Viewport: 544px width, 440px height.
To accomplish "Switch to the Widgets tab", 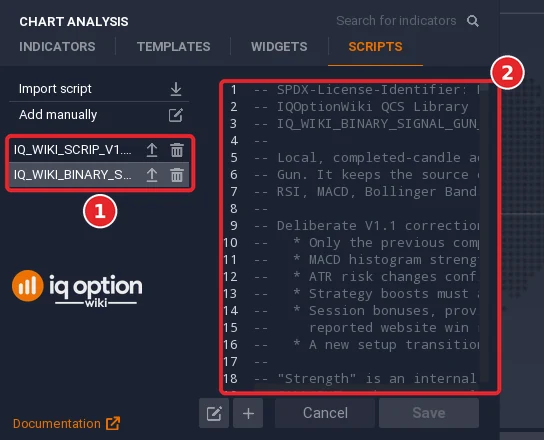I will click(279, 47).
